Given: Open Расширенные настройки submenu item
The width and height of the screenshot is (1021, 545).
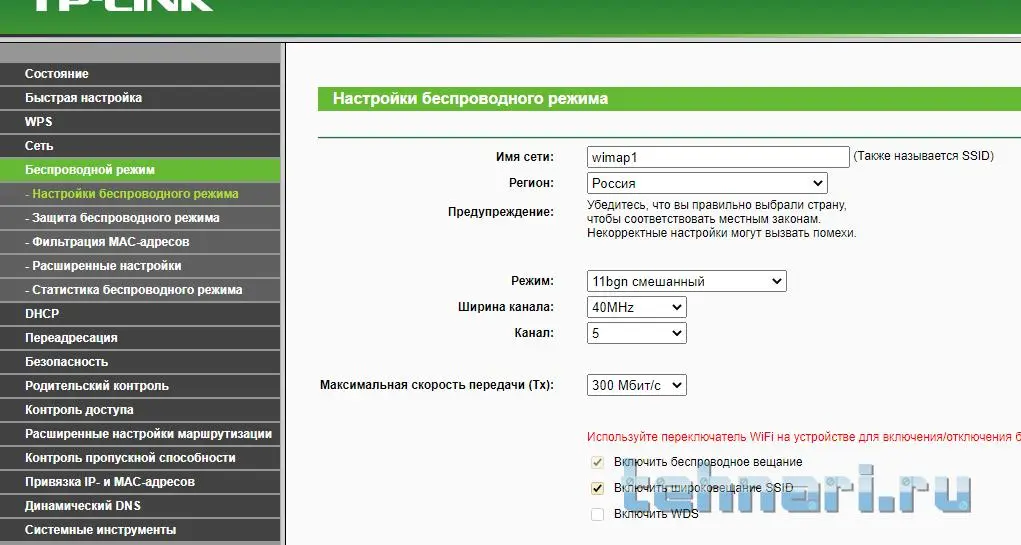Looking at the screenshot, I should 140,266.
